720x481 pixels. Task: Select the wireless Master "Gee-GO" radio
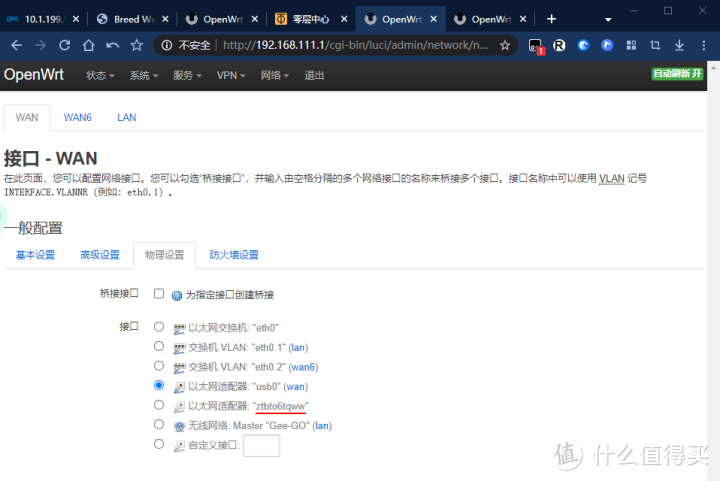[x=159, y=424]
